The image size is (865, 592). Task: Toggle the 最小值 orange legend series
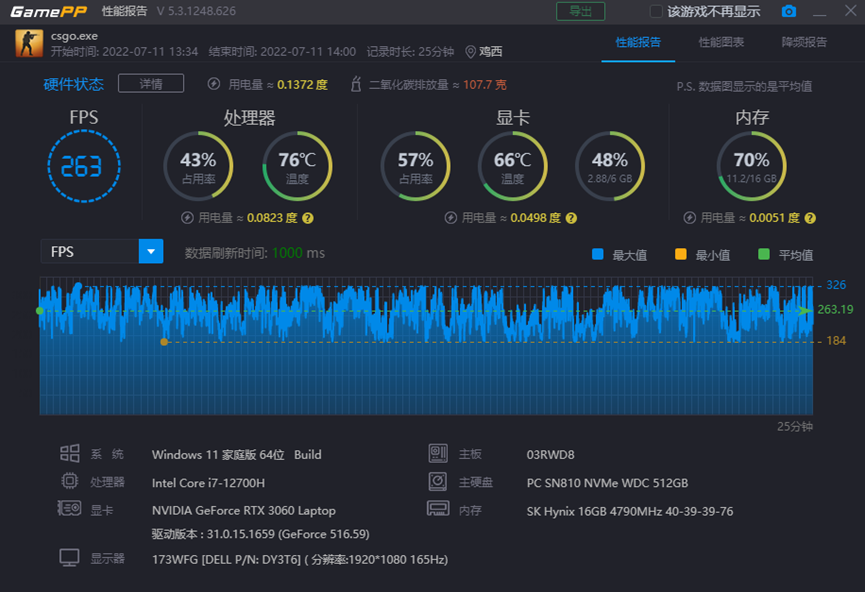coord(681,254)
